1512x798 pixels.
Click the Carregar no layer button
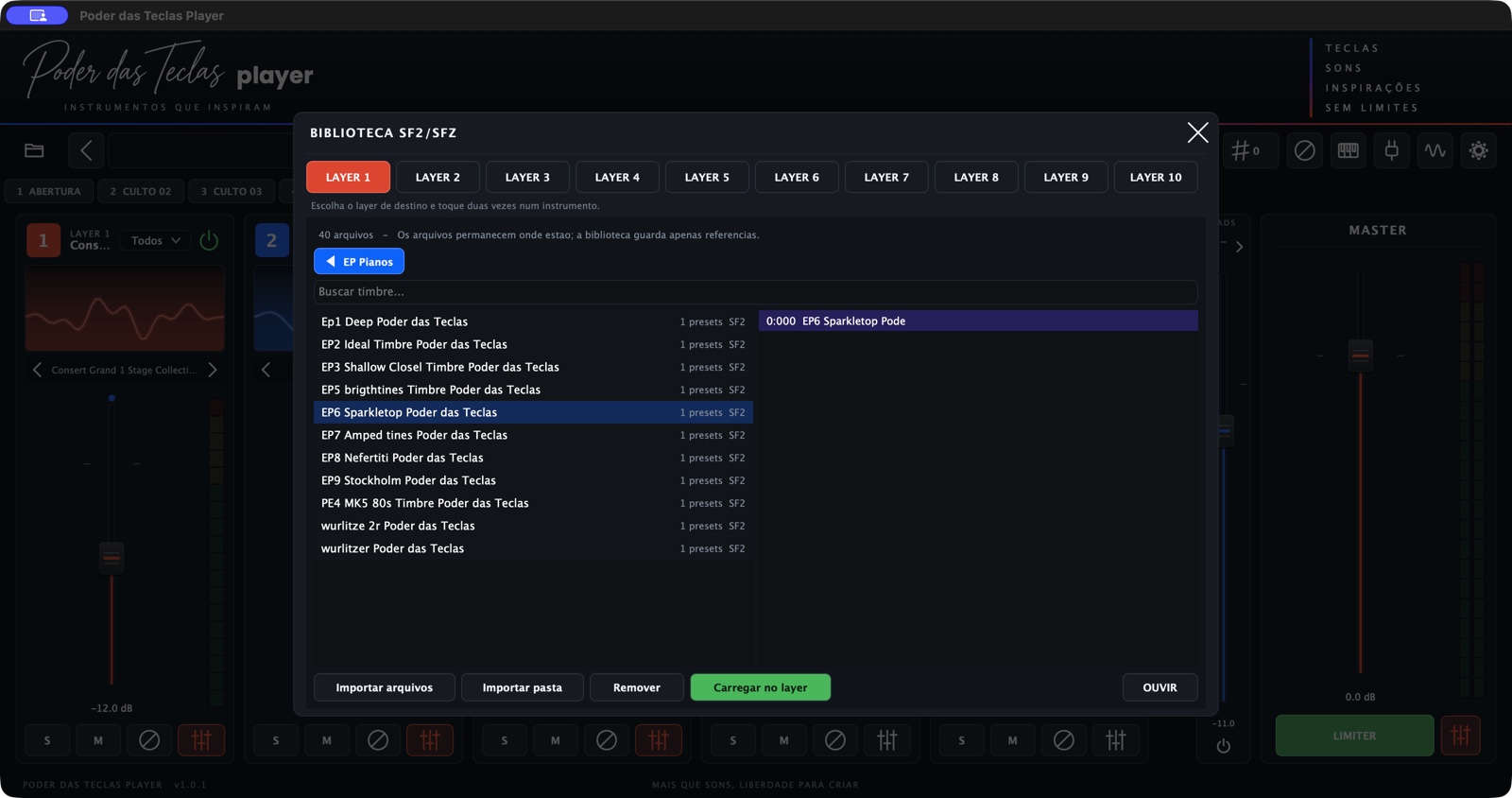pyautogui.click(x=761, y=687)
